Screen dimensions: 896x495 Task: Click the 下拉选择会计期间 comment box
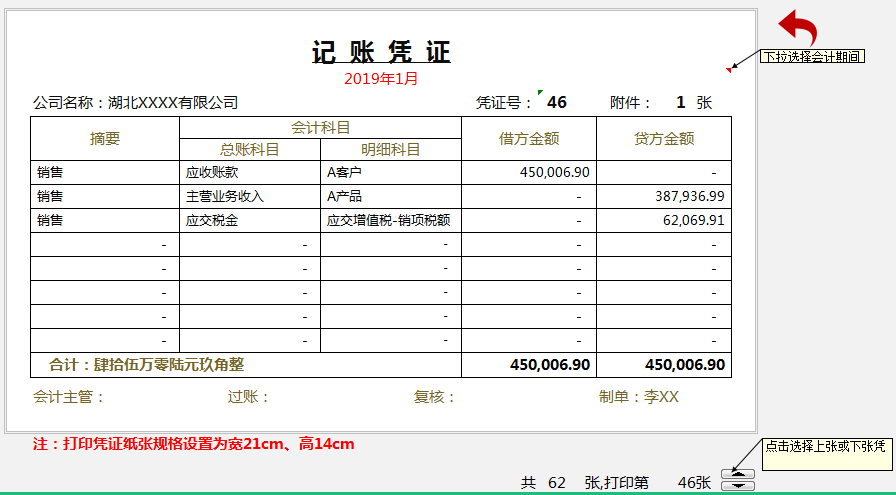coord(812,56)
